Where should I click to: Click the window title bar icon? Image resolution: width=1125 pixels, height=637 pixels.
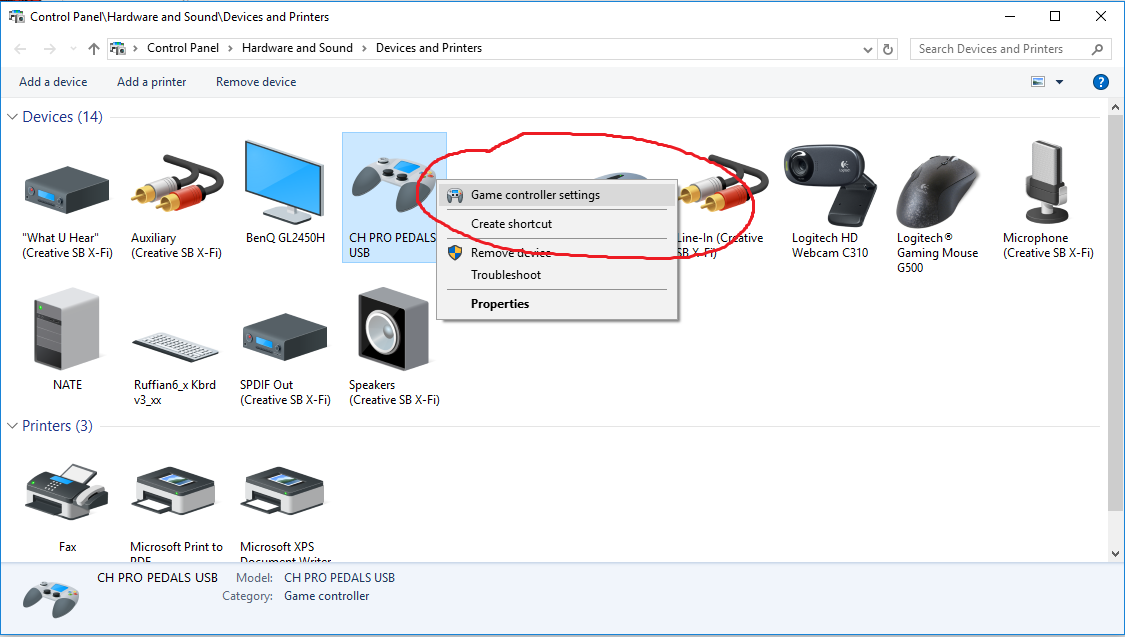16,16
